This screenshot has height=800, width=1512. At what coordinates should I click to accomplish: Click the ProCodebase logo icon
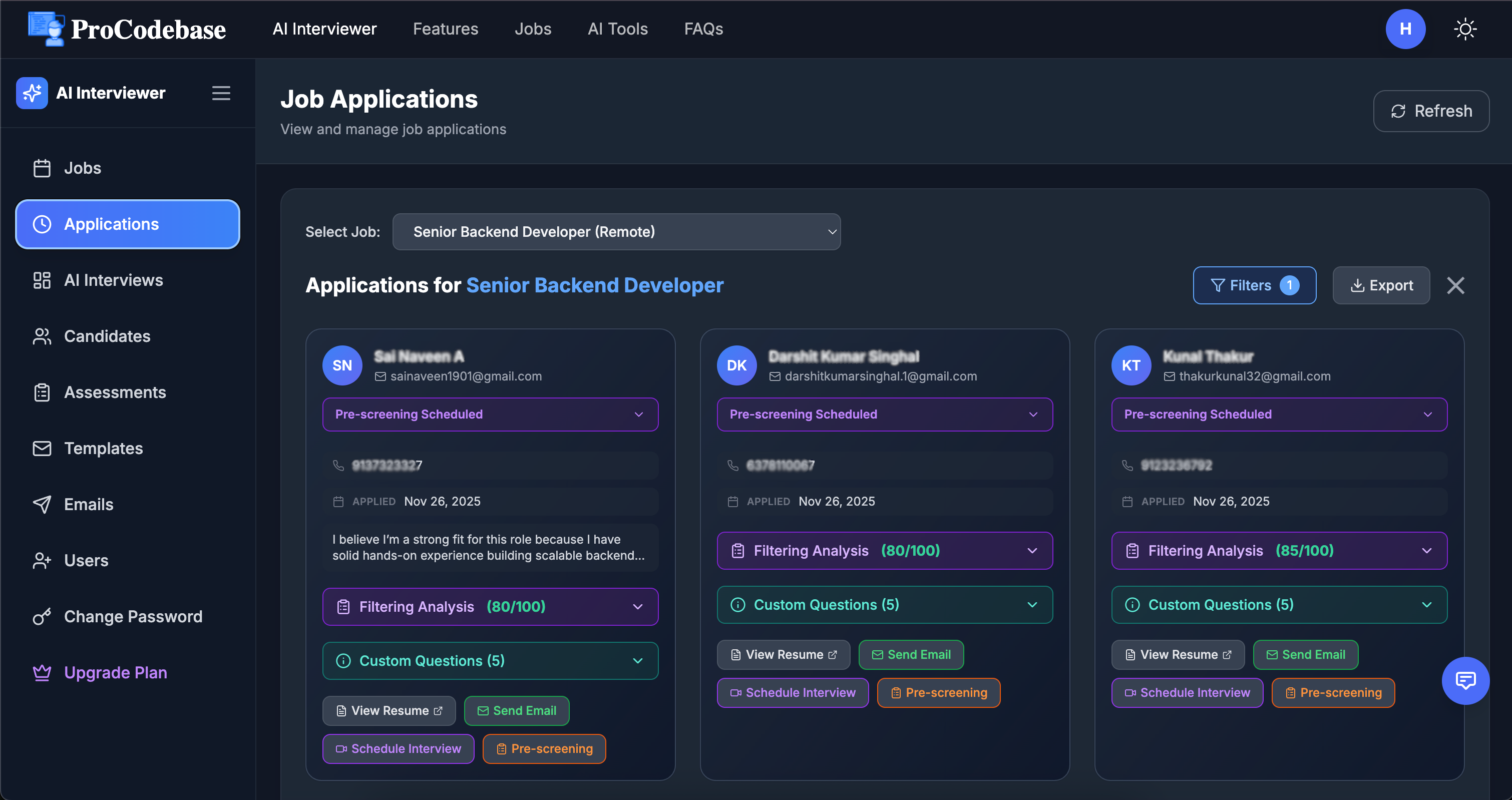pos(47,29)
